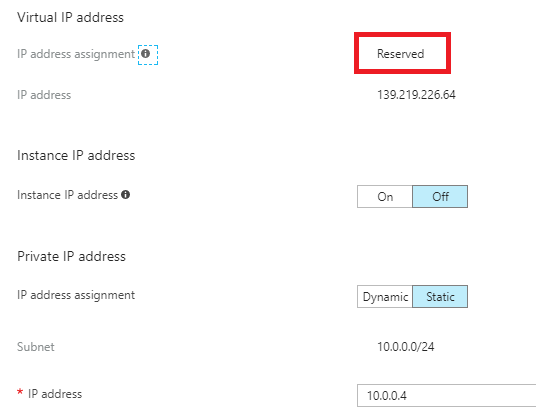Turn Instance IP address On
Image resolution: width=536 pixels, height=418 pixels.
click(385, 197)
